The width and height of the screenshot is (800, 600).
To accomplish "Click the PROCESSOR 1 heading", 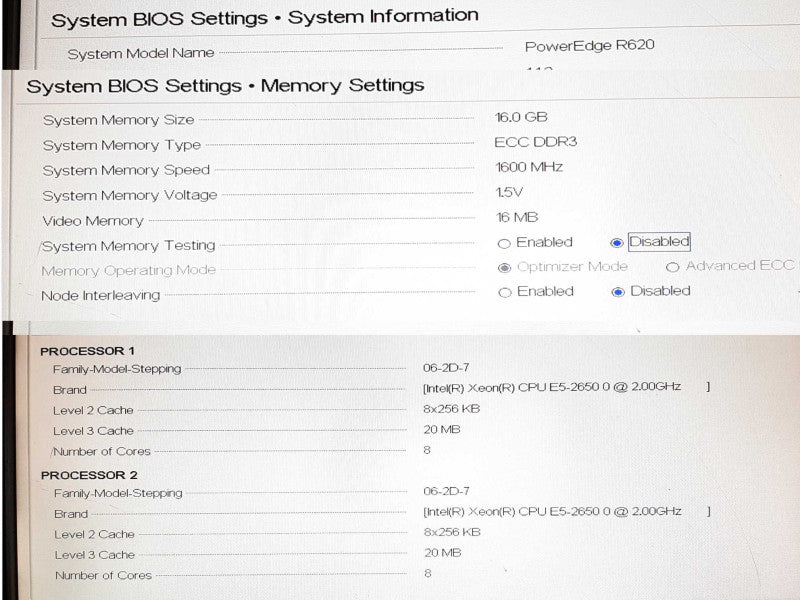I will [x=87, y=351].
